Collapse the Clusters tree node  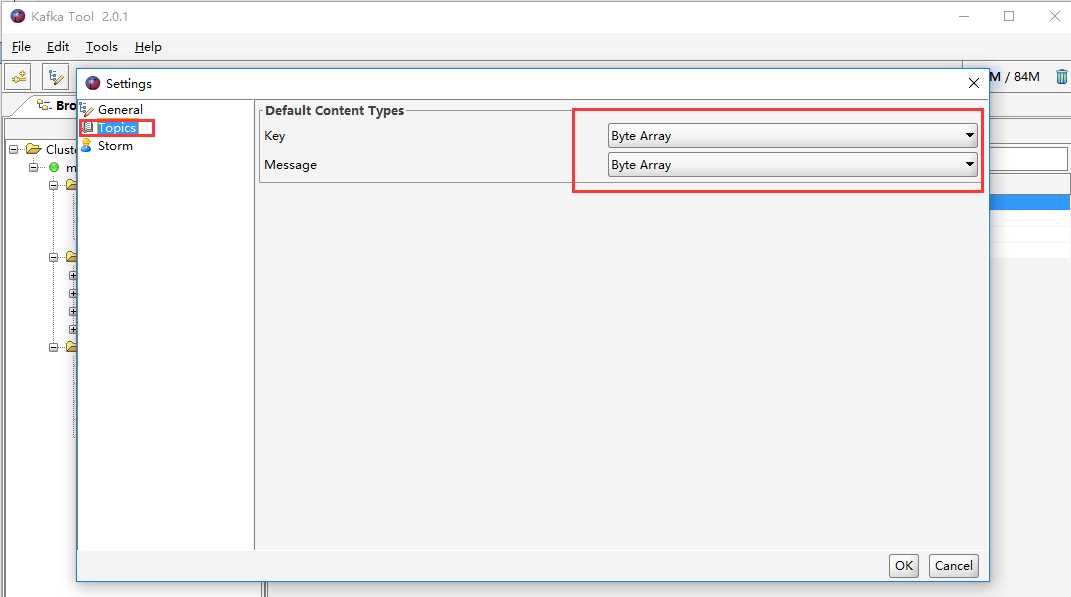[x=14, y=149]
